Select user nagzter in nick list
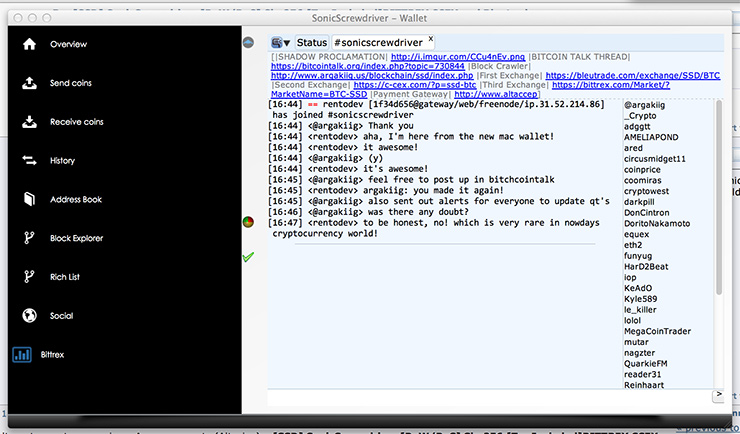Viewport: 740px width, 434px height. pyautogui.click(x=639, y=353)
